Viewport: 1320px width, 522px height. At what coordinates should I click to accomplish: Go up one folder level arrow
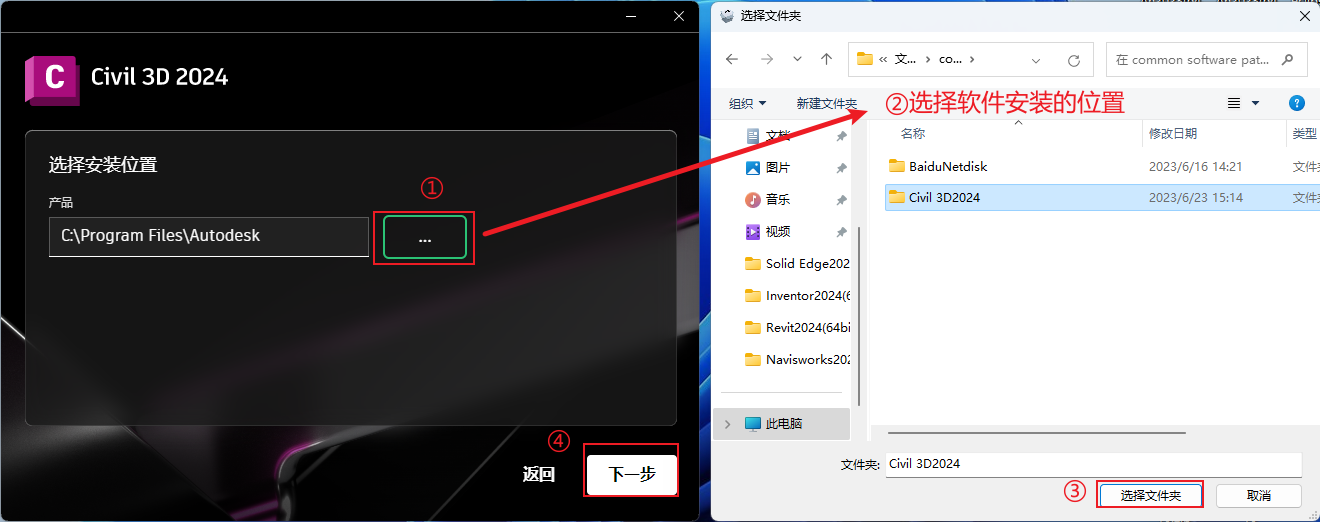tap(826, 59)
